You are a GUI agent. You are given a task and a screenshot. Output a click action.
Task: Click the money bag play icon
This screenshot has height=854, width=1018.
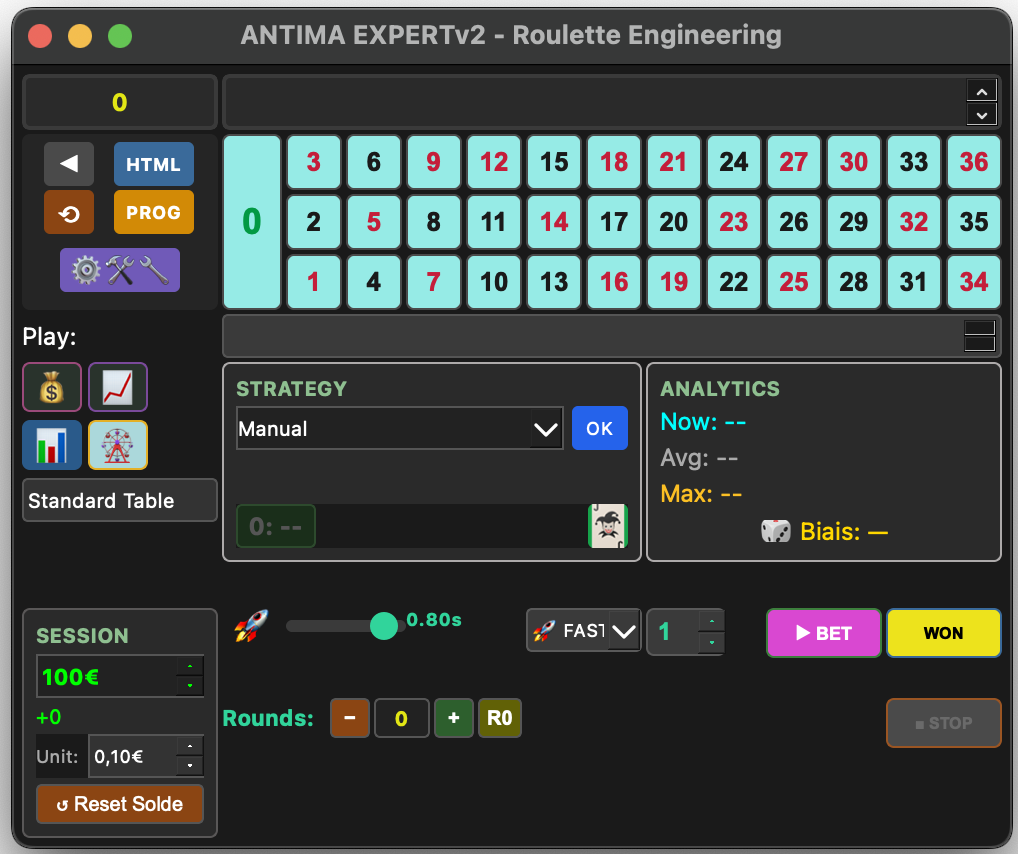pyautogui.click(x=52, y=388)
